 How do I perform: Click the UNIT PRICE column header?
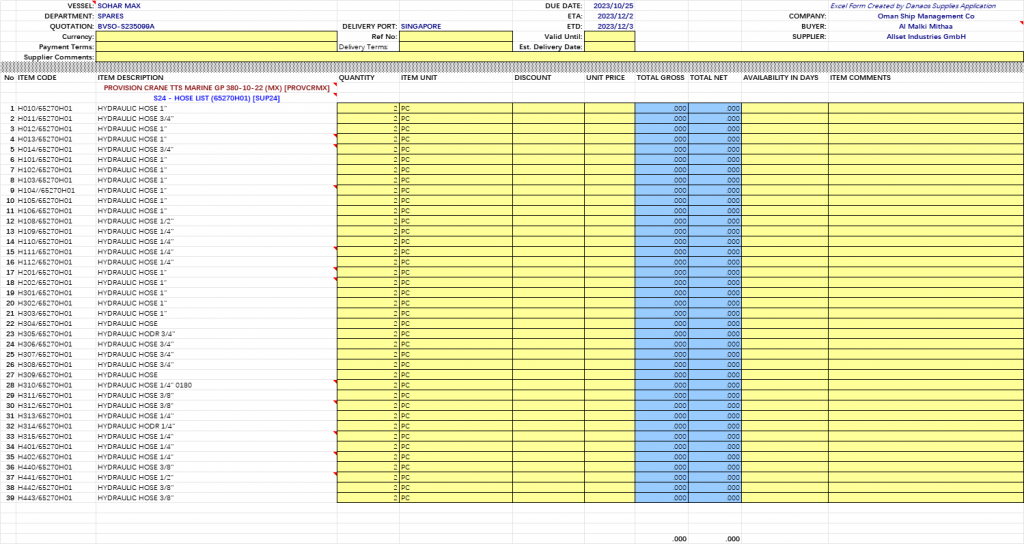604,77
